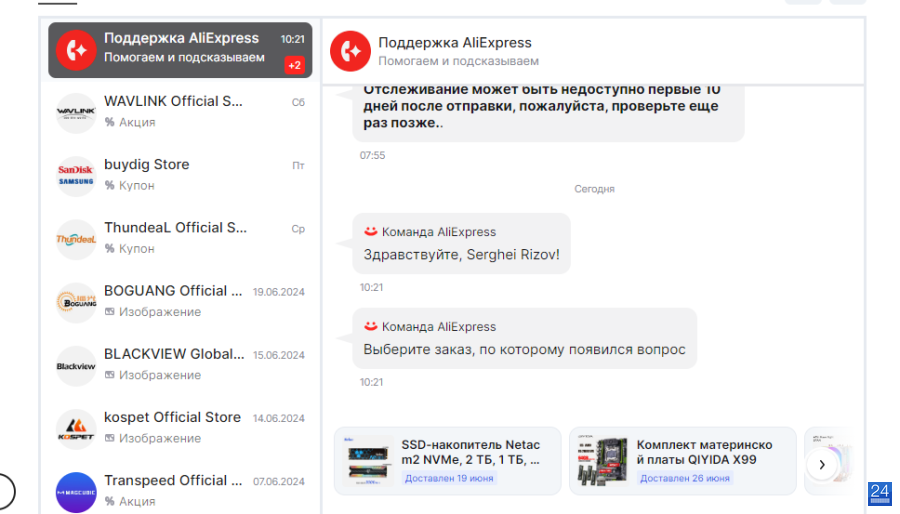Select the SSD-накопитель Netac order card

coord(448,461)
